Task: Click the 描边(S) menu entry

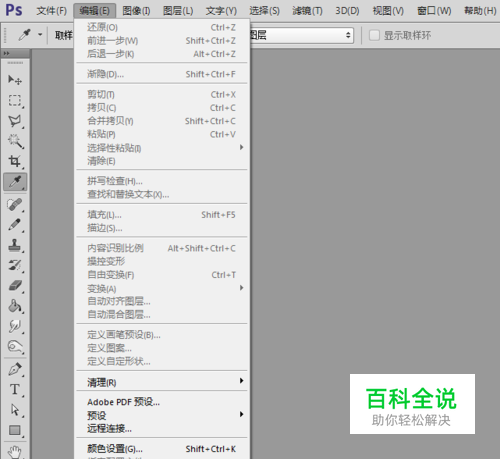Action: (162, 228)
